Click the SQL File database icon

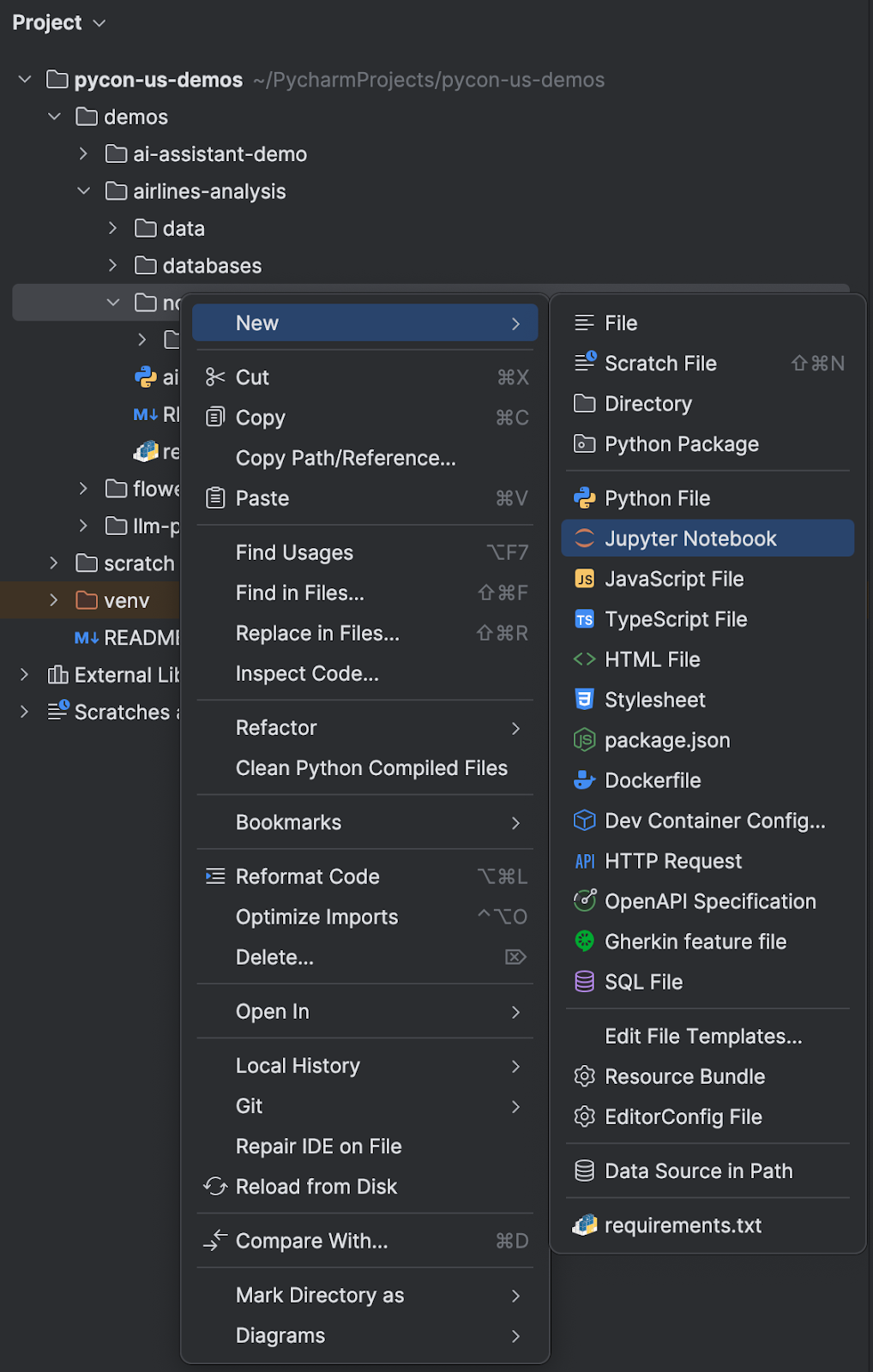coord(584,982)
